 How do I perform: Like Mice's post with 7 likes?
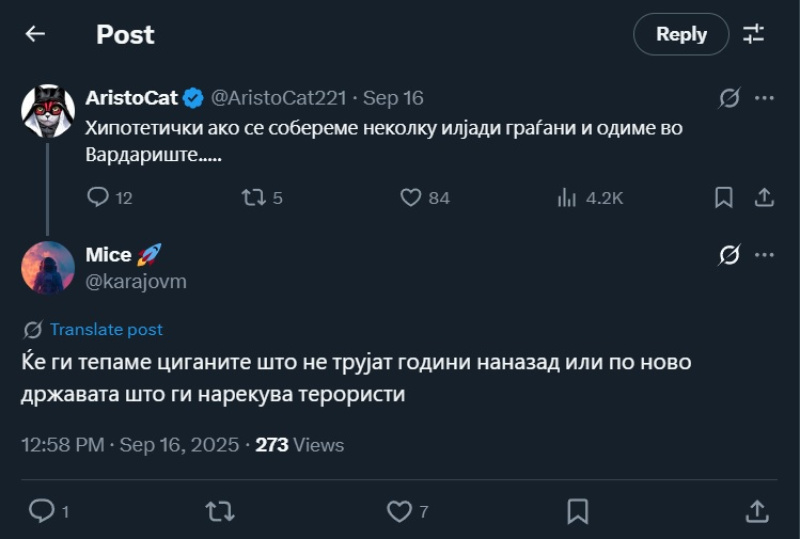[x=399, y=512]
